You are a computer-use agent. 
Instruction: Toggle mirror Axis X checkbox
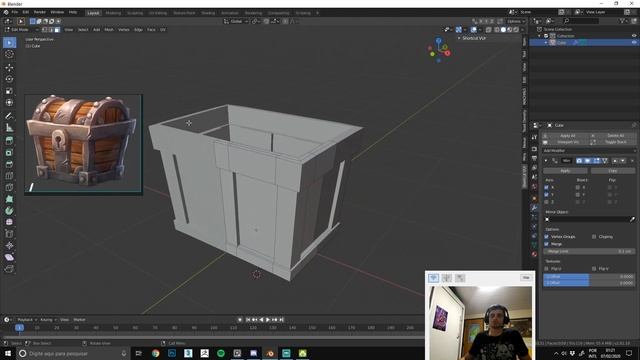[547, 187]
